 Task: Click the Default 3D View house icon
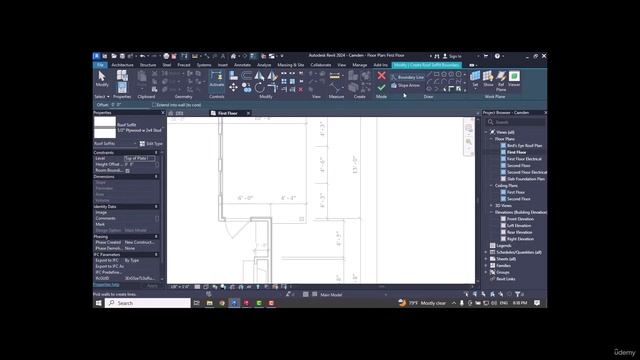[x=233, y=56]
